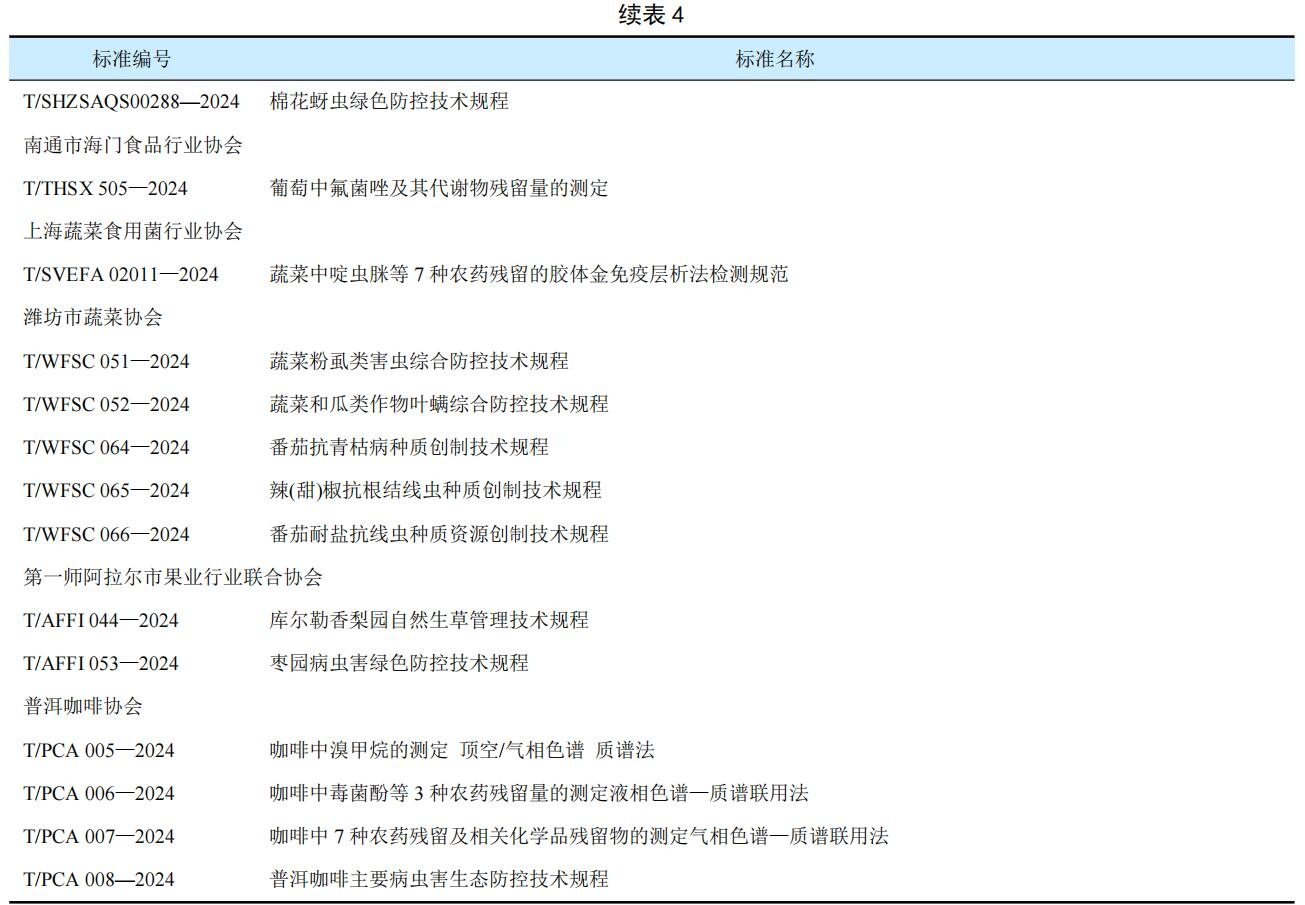Select 蔬菜中啶虫脒等 7 种农药残留 standard name
Viewport: 1305px width, 905px height.
(529, 274)
